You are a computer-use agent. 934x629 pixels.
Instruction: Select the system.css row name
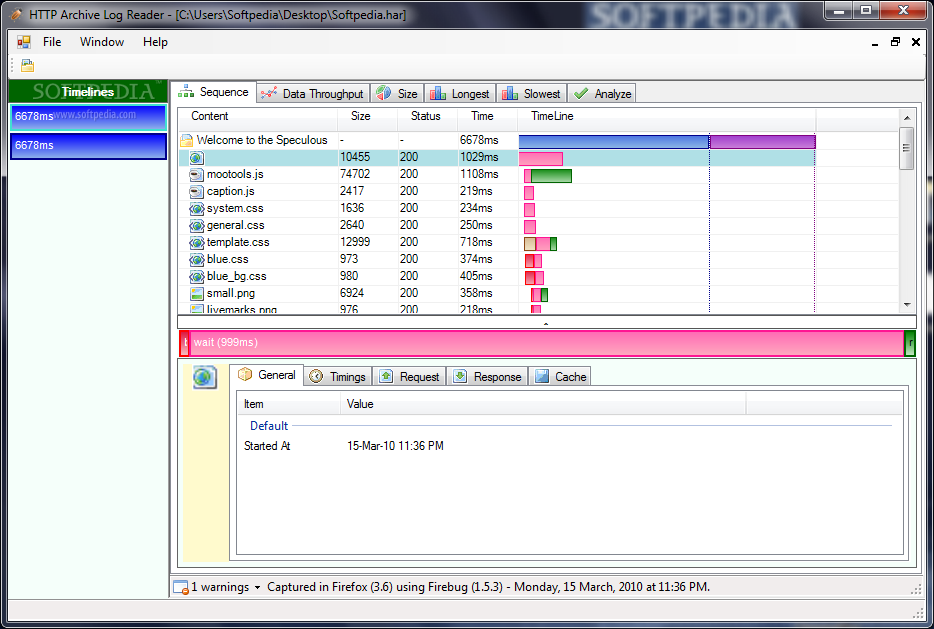(235, 208)
